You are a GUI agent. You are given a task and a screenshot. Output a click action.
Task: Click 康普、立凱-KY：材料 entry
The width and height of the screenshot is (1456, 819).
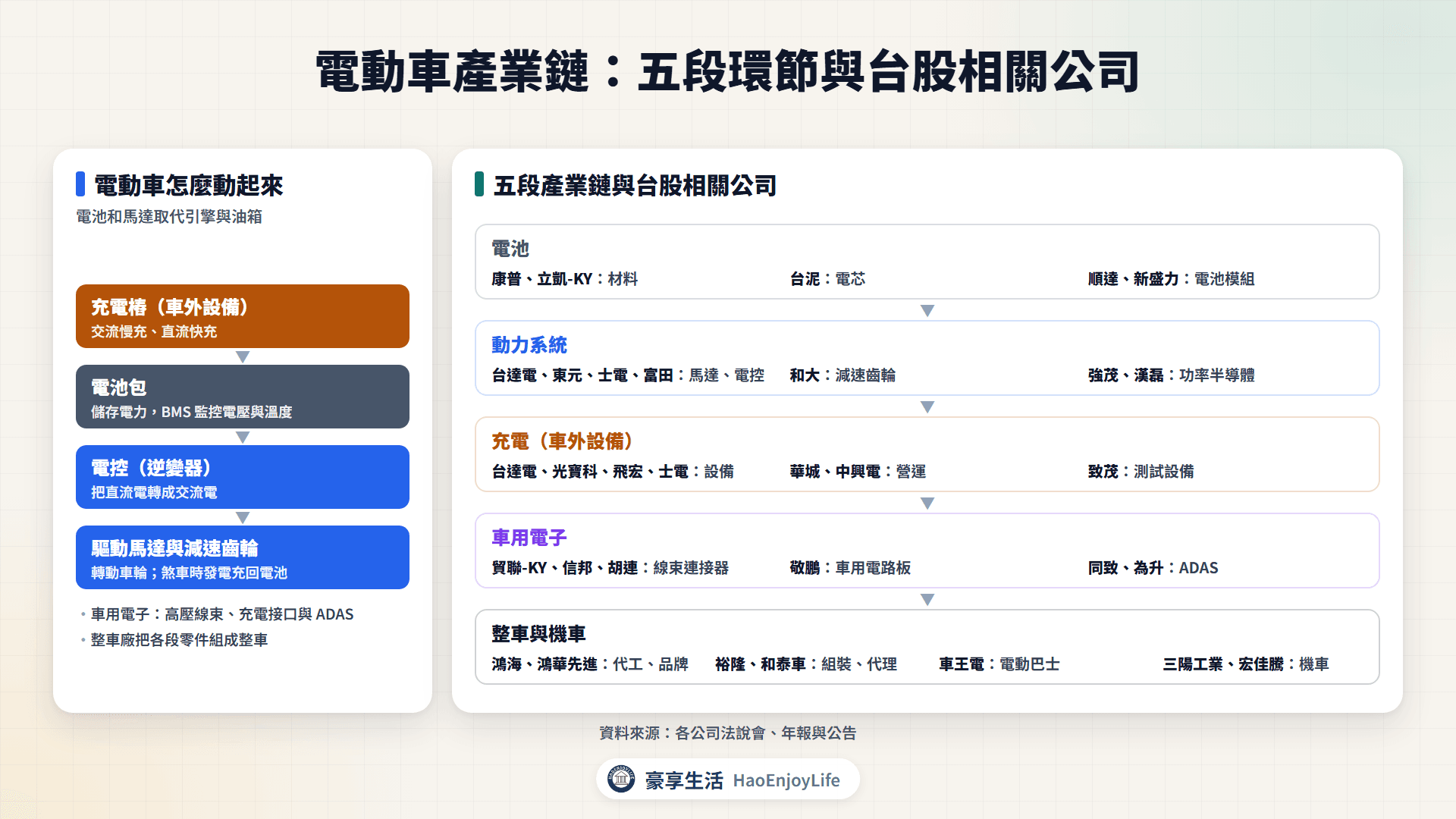coord(565,279)
